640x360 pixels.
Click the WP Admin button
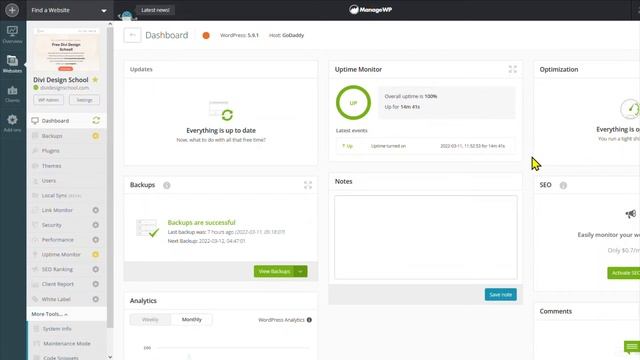[x=49, y=100]
